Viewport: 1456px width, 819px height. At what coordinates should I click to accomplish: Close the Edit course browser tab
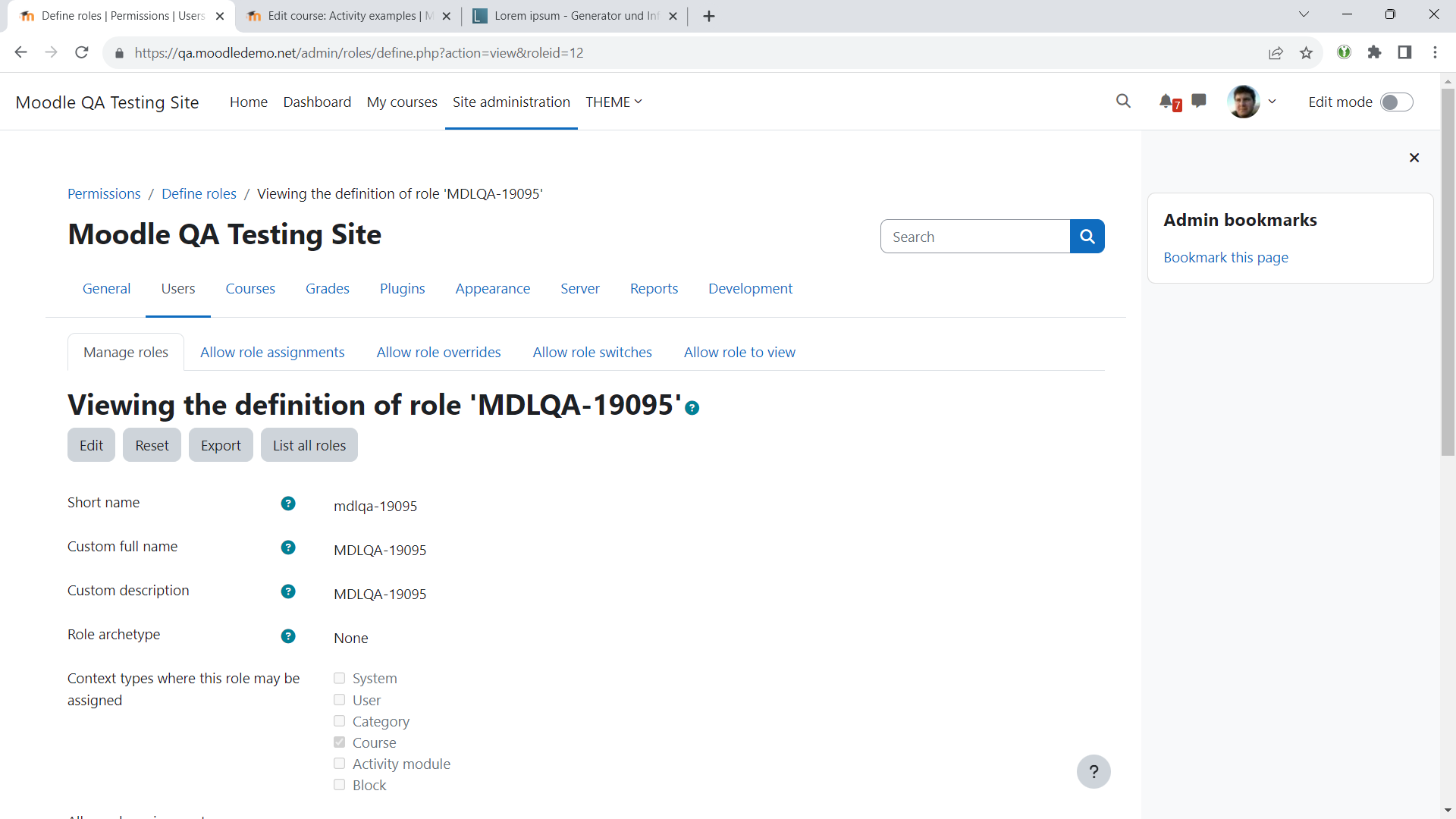click(x=447, y=16)
